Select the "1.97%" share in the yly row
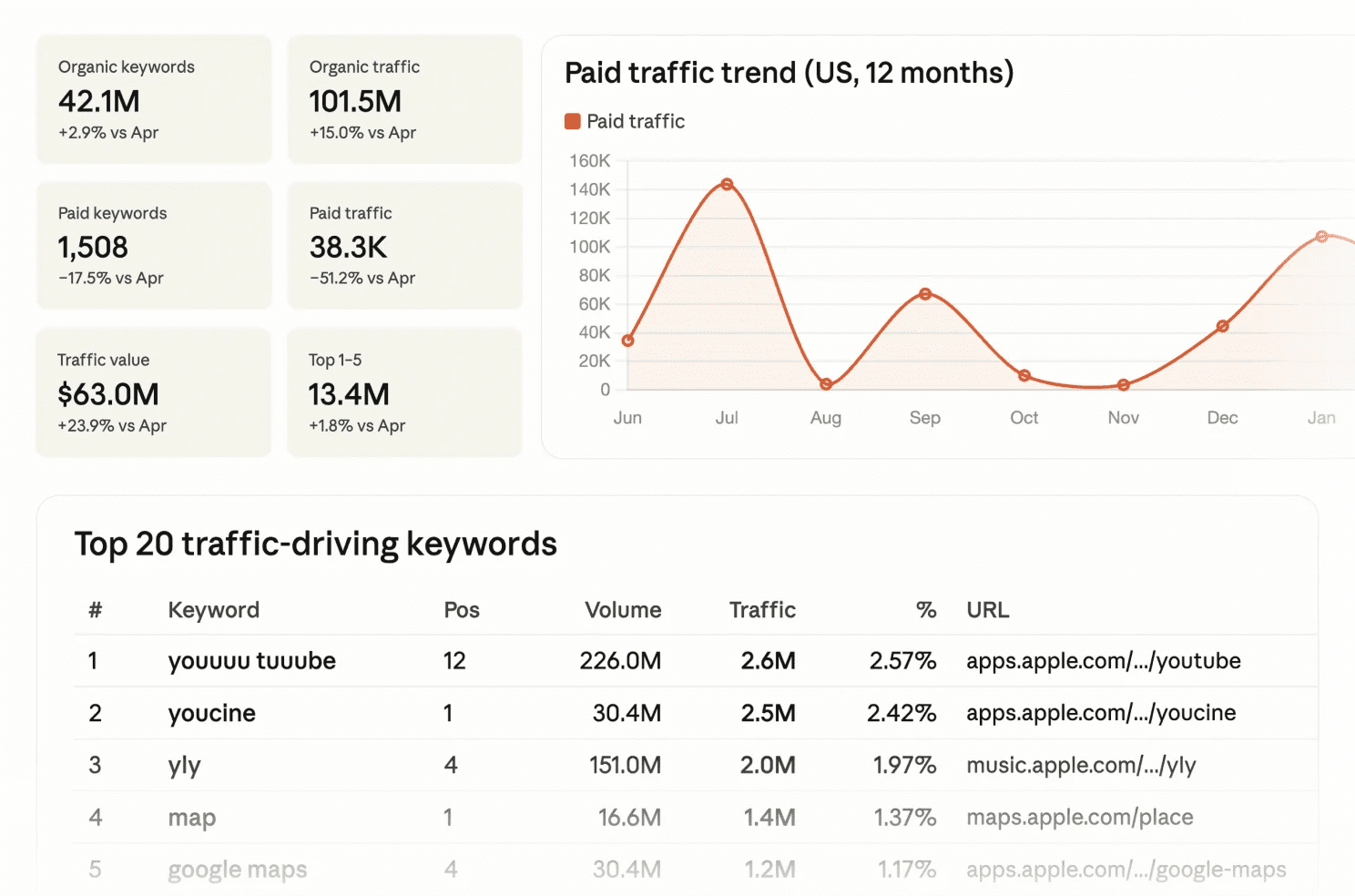The width and height of the screenshot is (1355, 896). [905, 766]
